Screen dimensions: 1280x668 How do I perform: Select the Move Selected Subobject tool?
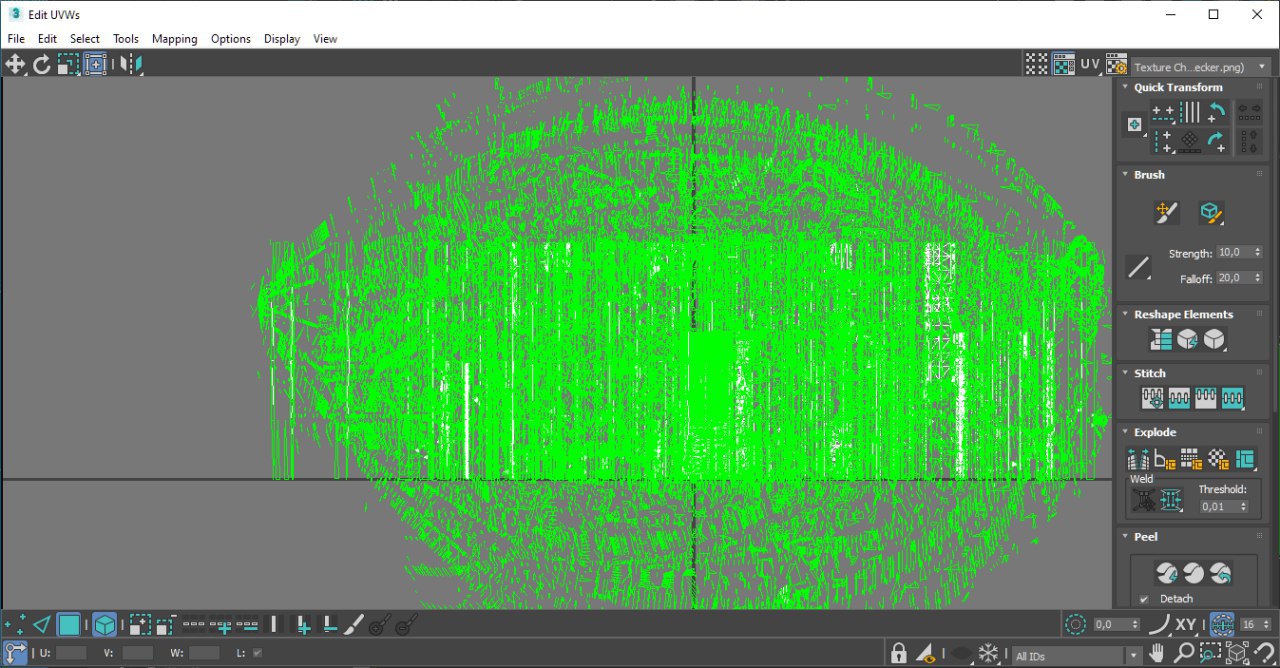pyautogui.click(x=15, y=65)
